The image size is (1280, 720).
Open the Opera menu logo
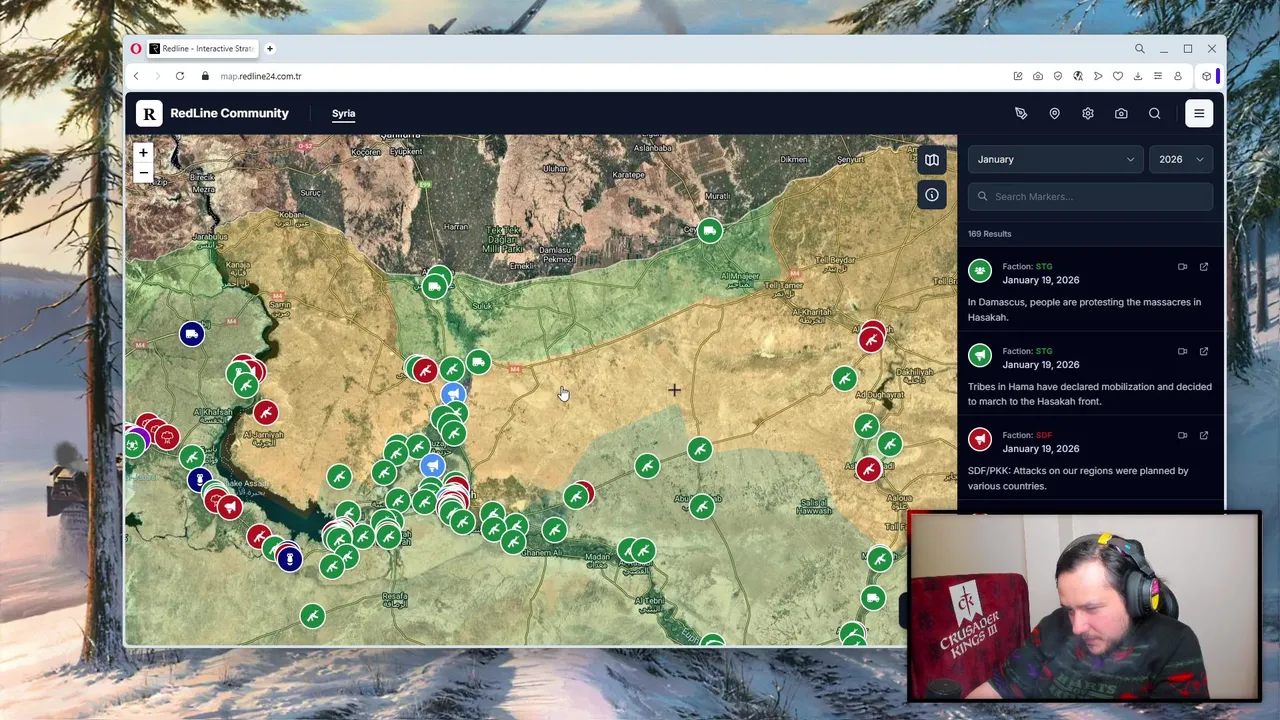click(136, 48)
